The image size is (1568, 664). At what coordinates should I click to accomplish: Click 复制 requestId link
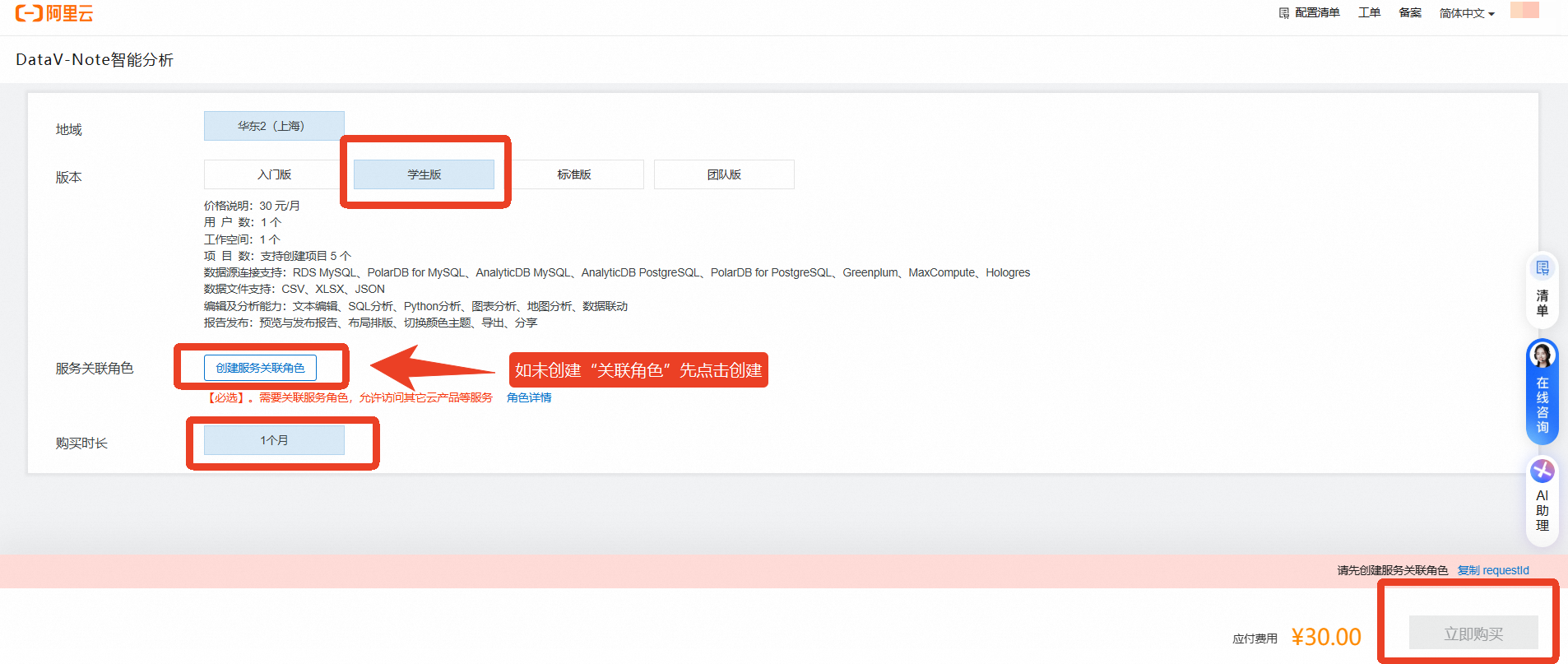[x=1493, y=570]
